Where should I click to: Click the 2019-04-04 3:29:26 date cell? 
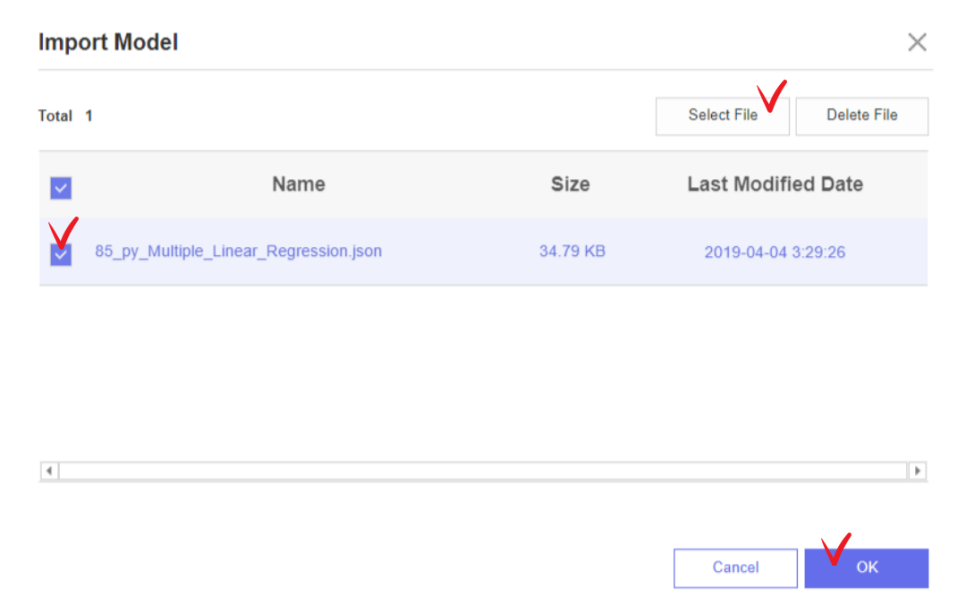pyautogui.click(x=774, y=252)
